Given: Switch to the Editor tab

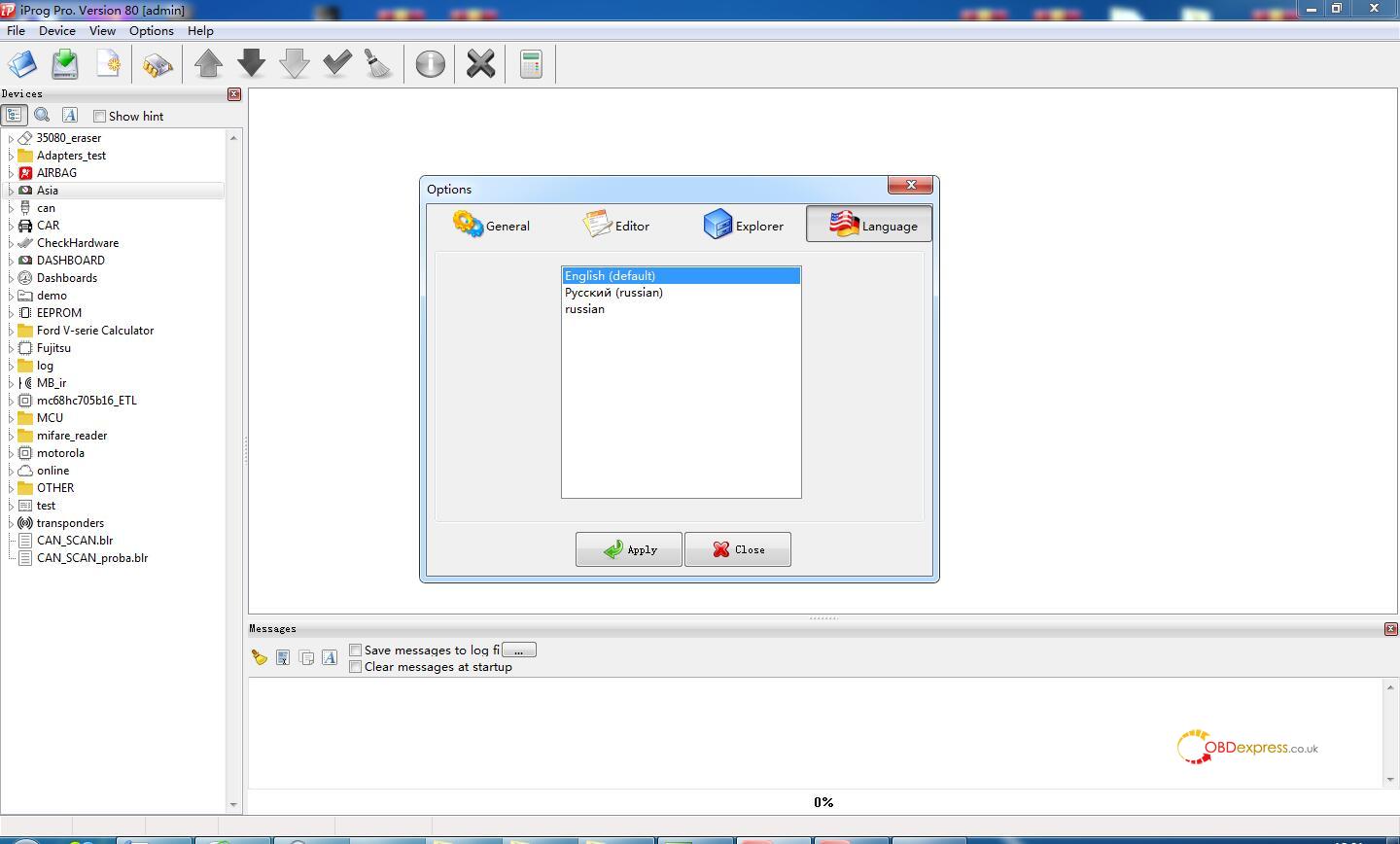Looking at the screenshot, I should [616, 225].
